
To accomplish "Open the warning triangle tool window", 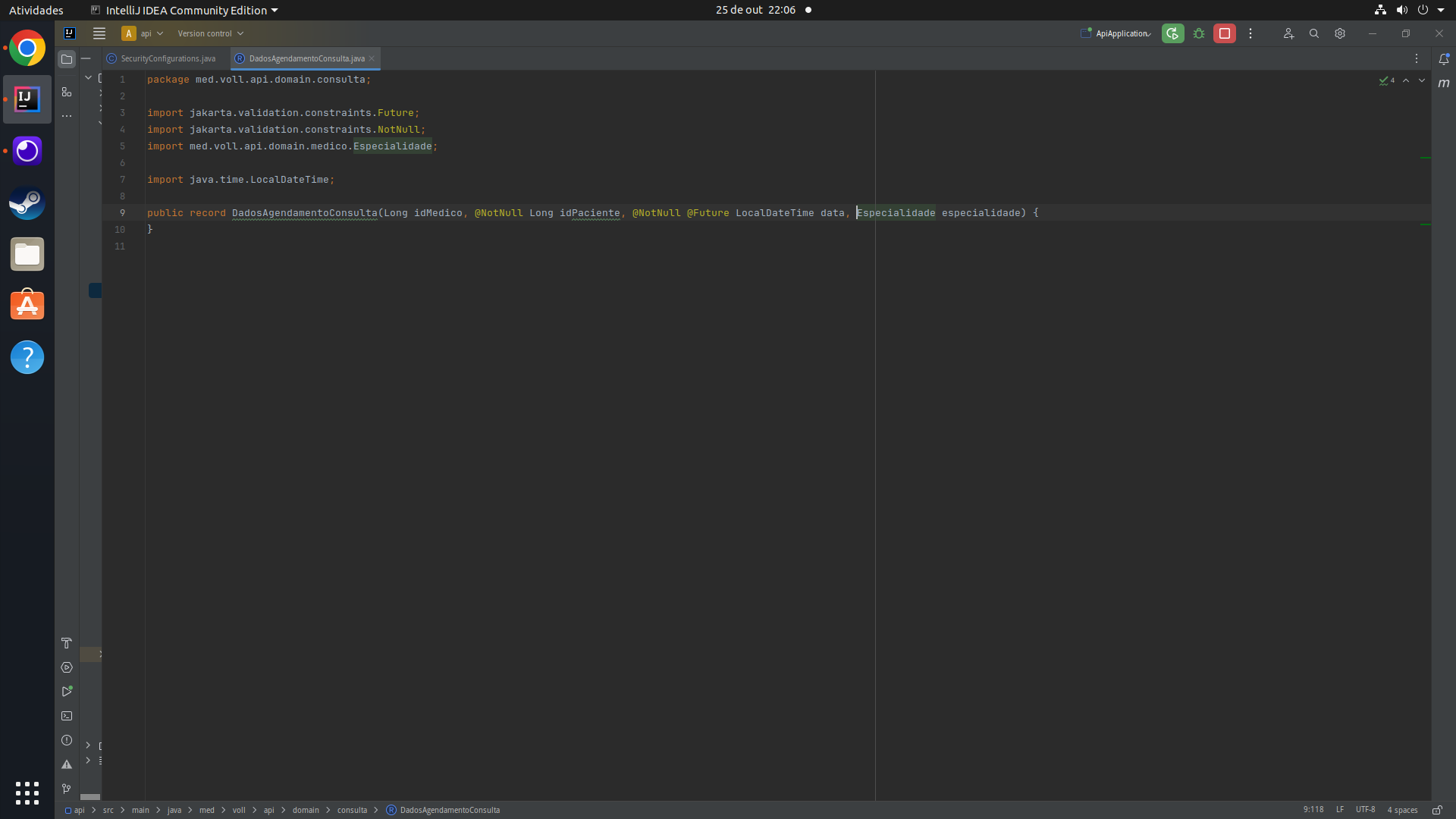I will tap(67, 764).
